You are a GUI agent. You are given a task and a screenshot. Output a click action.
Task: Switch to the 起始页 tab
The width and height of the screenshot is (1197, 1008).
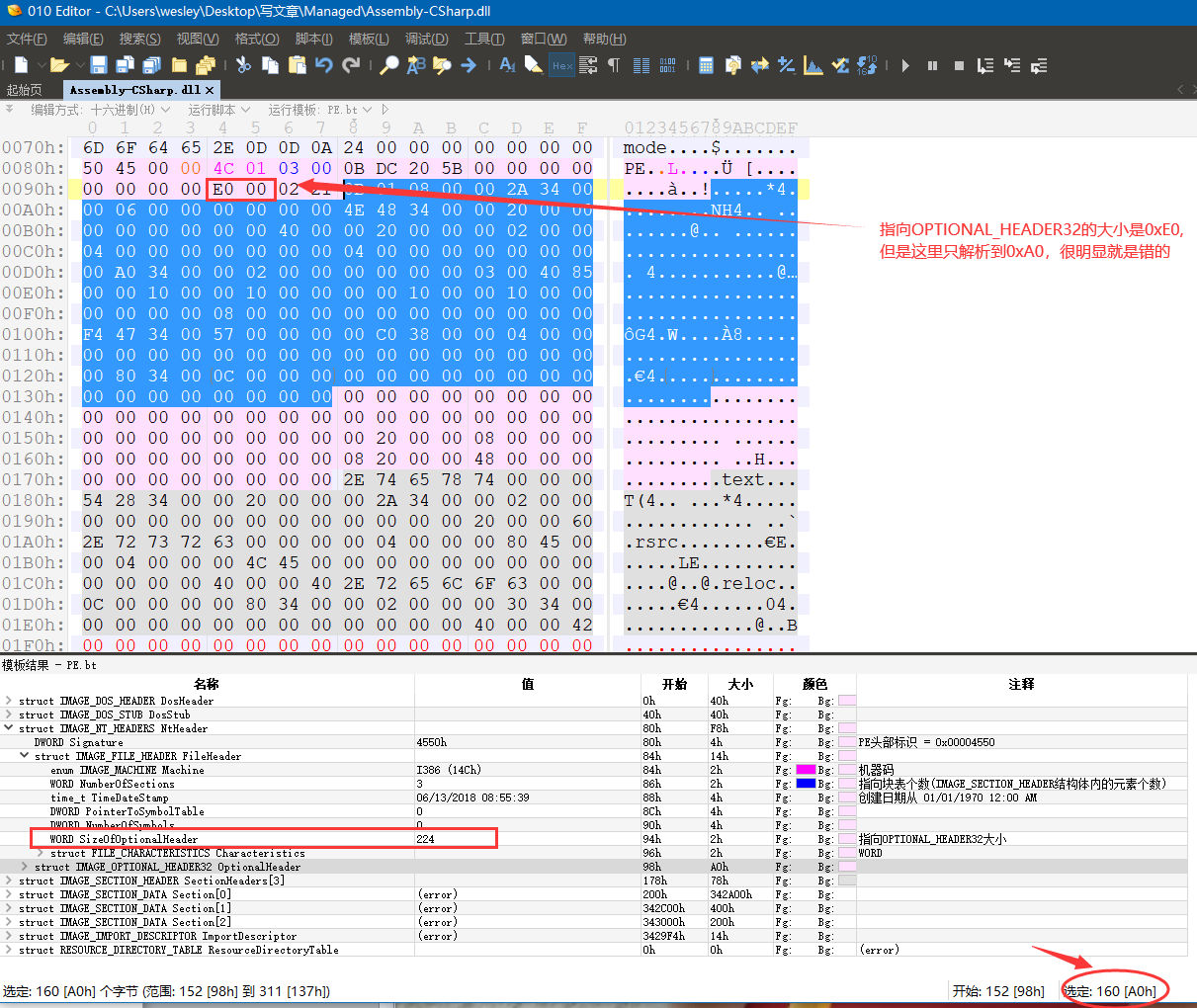pos(25,90)
